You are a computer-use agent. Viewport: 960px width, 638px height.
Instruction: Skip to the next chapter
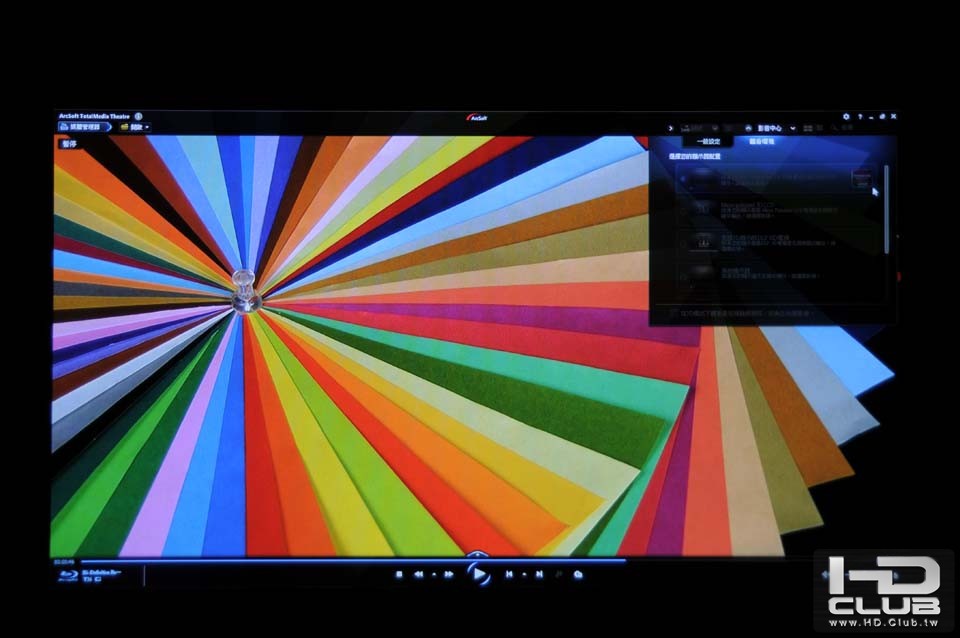coord(539,574)
